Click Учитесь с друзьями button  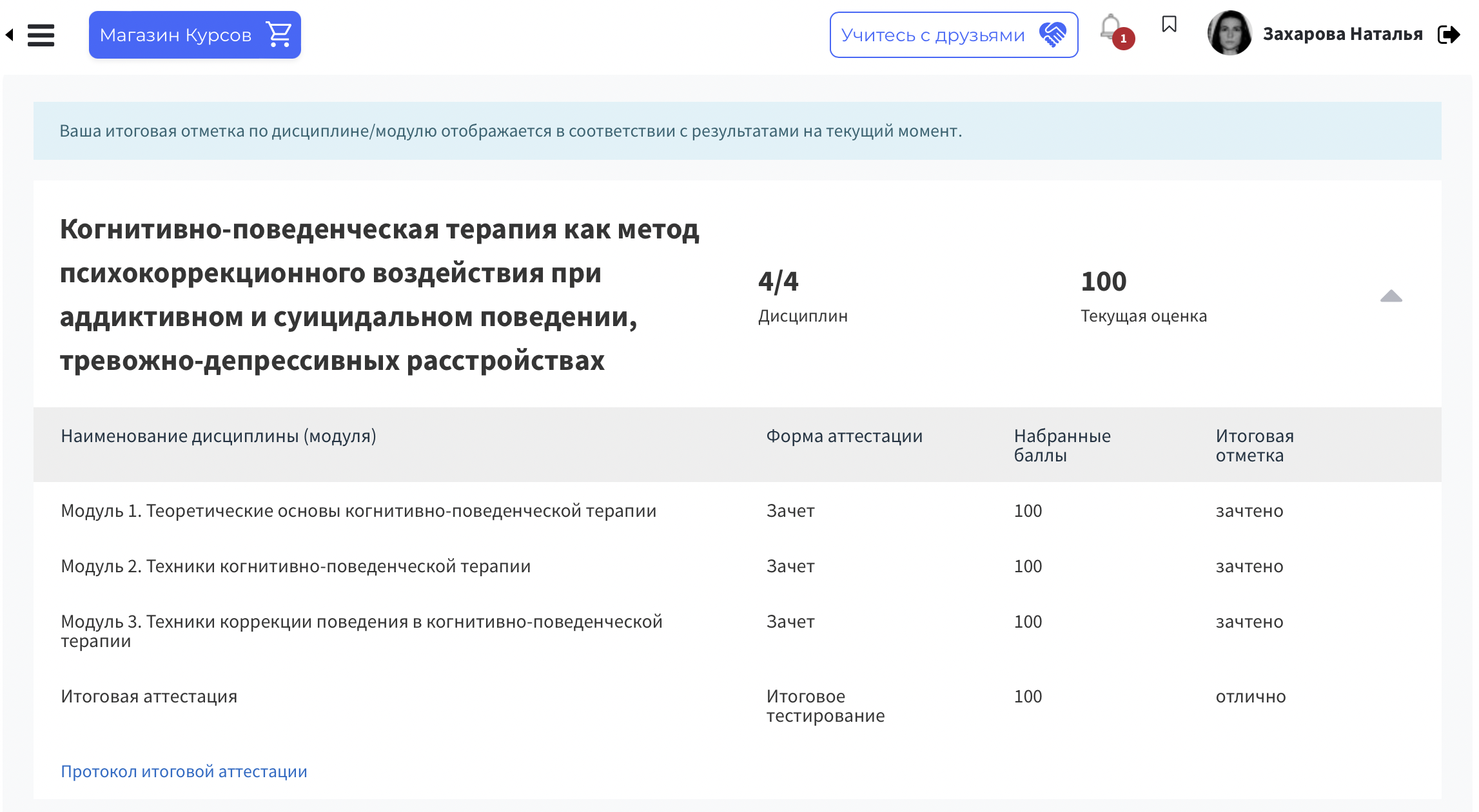(933, 35)
